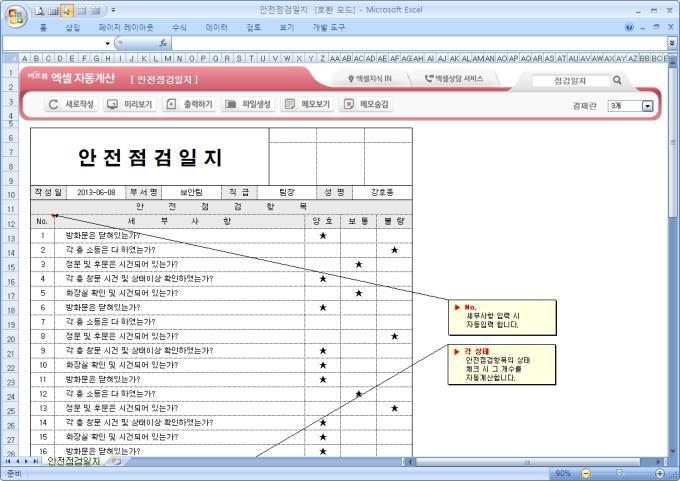Click the 보통 column header
Screen dimensions: 680x481
point(358,221)
